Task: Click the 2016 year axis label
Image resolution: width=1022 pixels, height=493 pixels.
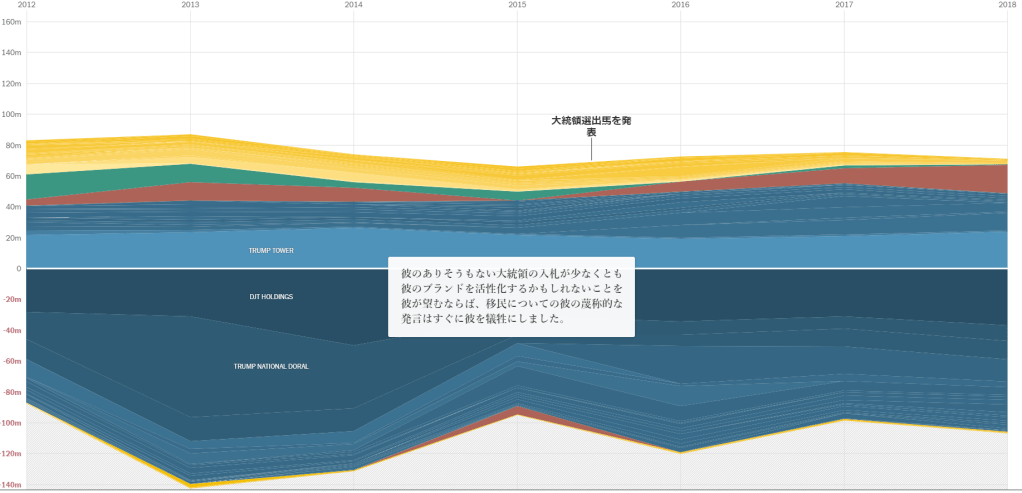Action: [x=680, y=5]
